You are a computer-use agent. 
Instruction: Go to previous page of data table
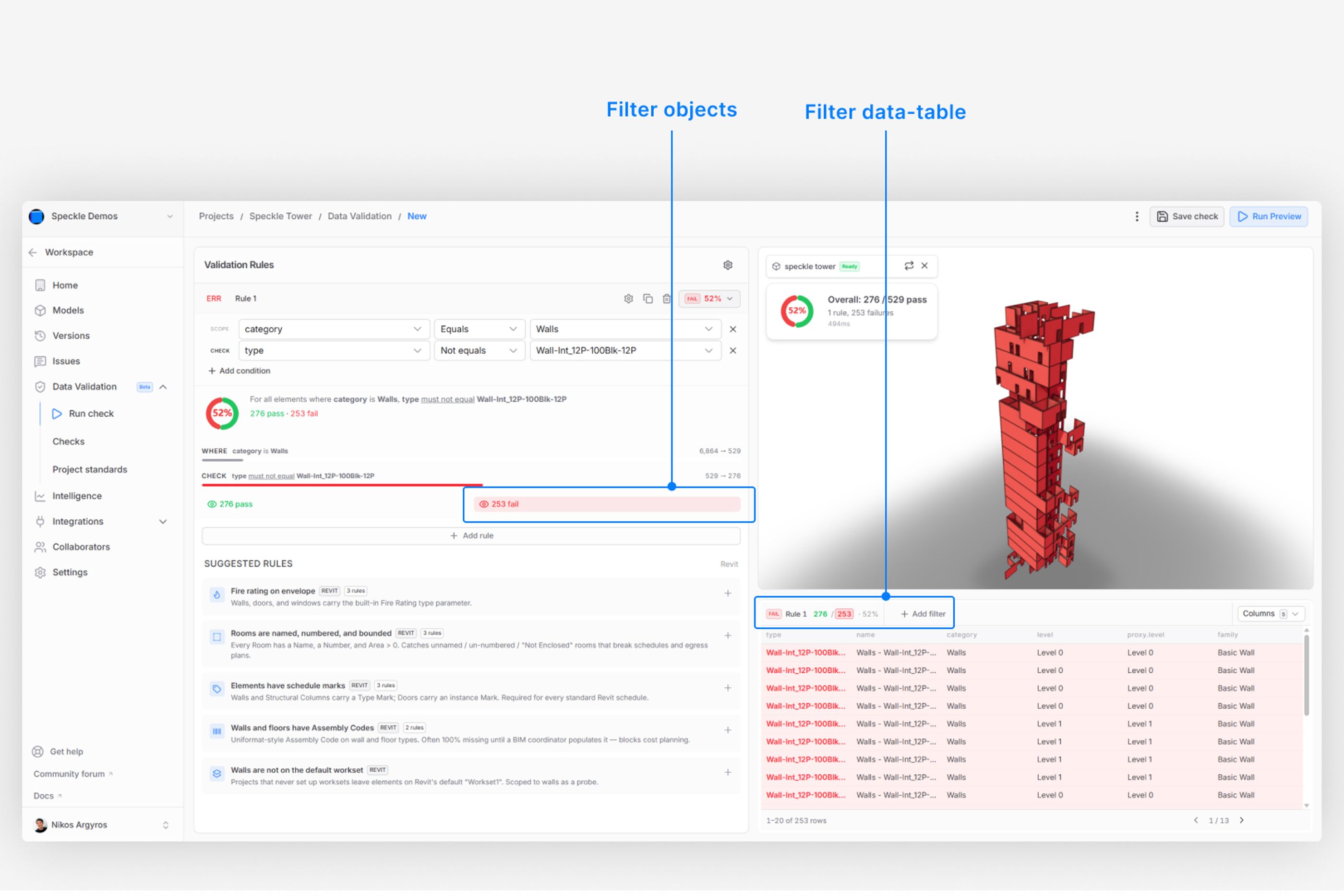1195,821
